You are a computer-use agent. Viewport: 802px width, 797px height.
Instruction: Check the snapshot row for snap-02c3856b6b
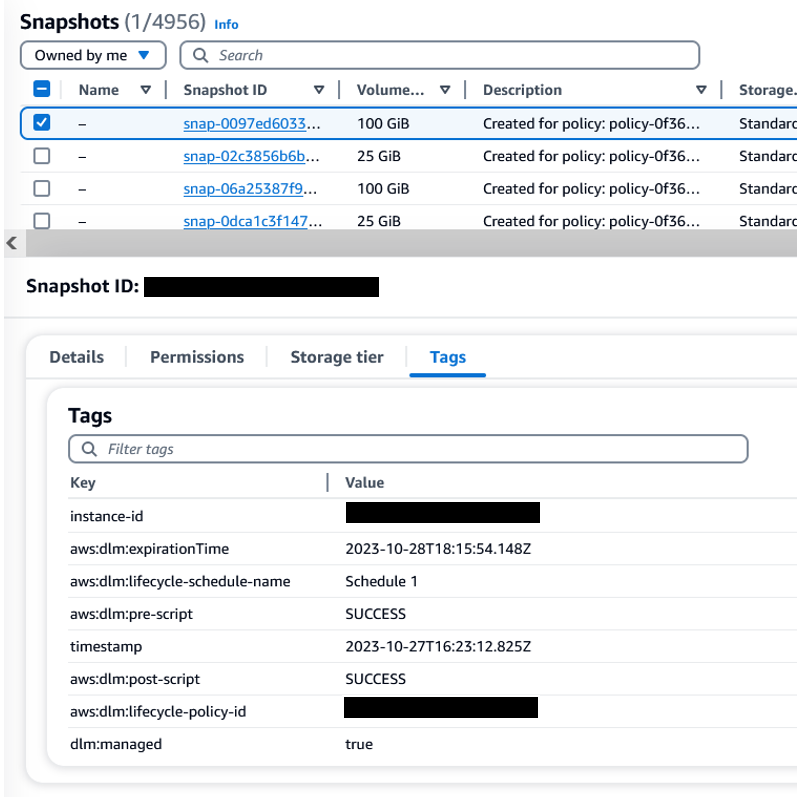[41, 155]
